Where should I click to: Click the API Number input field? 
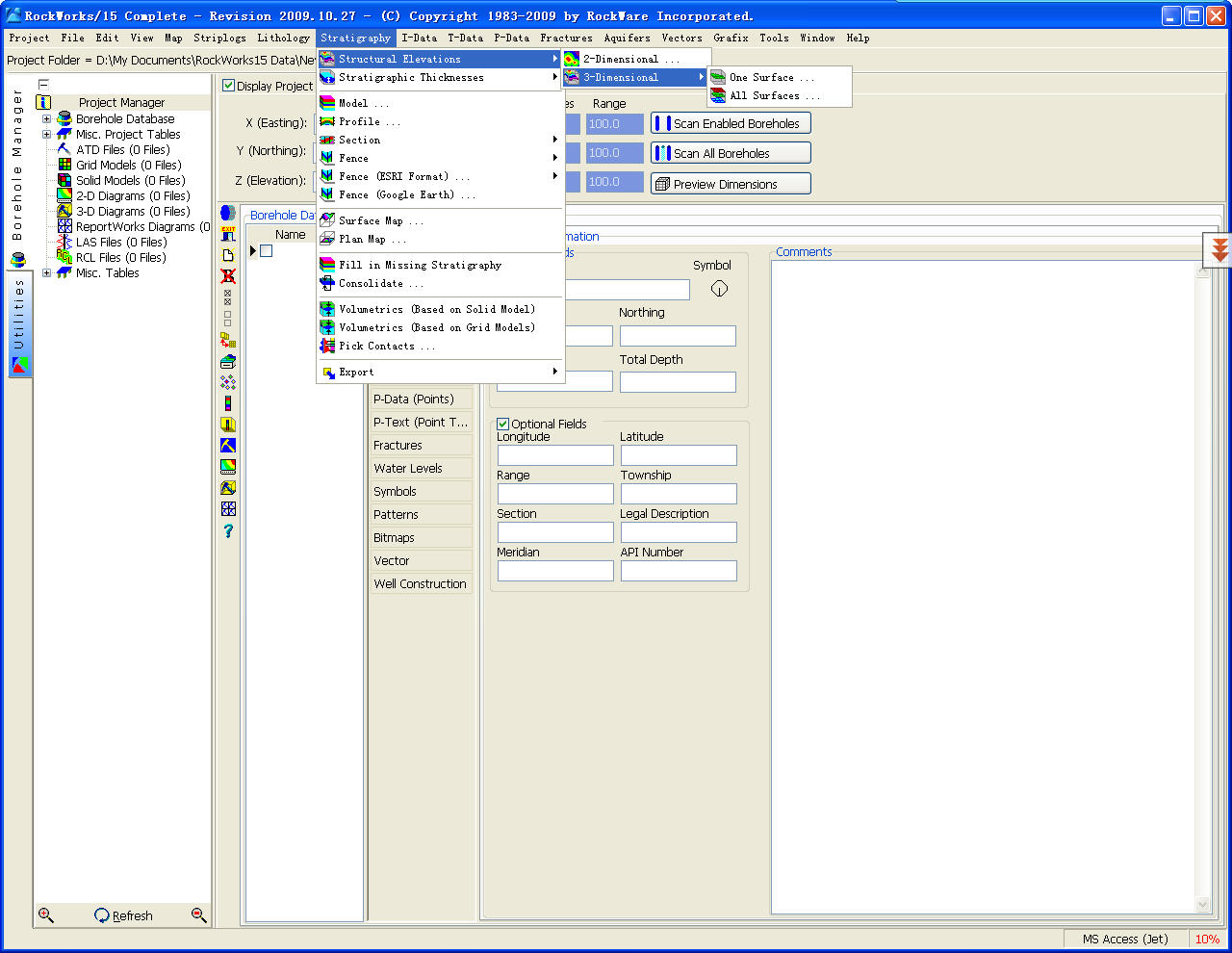pos(679,571)
